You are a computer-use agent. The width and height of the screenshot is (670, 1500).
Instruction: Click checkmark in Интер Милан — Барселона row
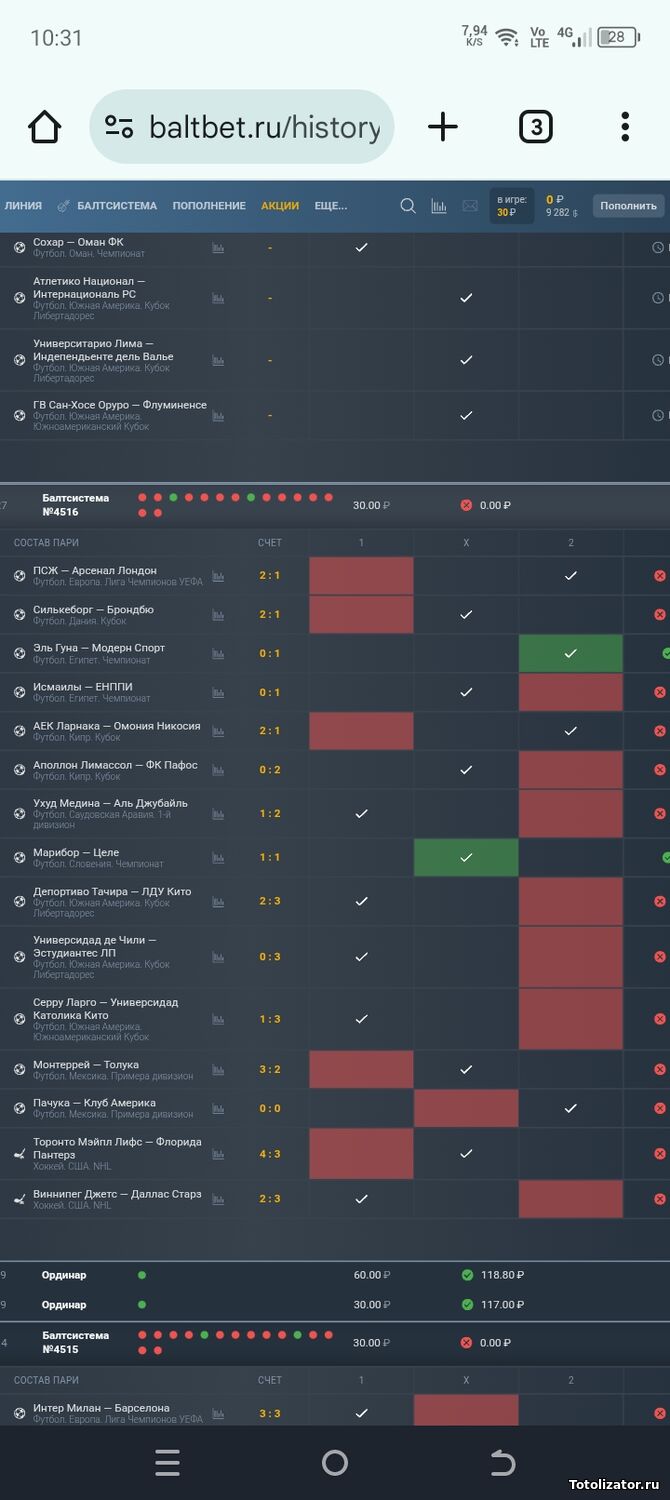(362, 1413)
